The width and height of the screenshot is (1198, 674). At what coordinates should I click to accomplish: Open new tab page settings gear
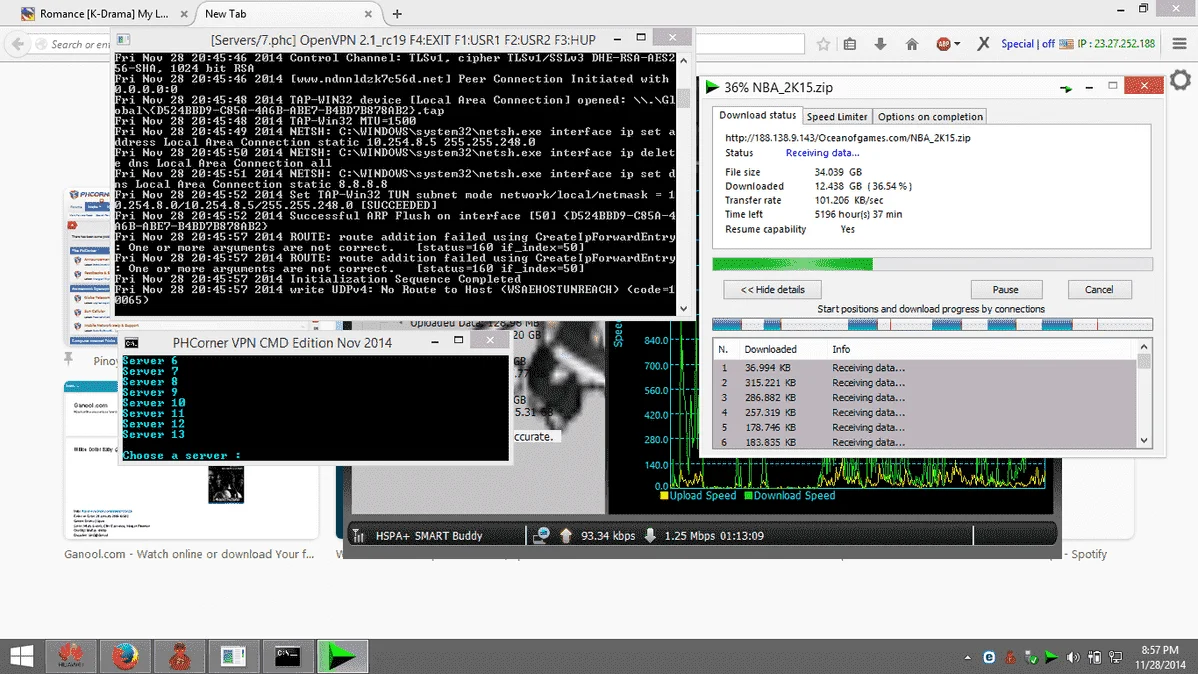coord(1180,79)
